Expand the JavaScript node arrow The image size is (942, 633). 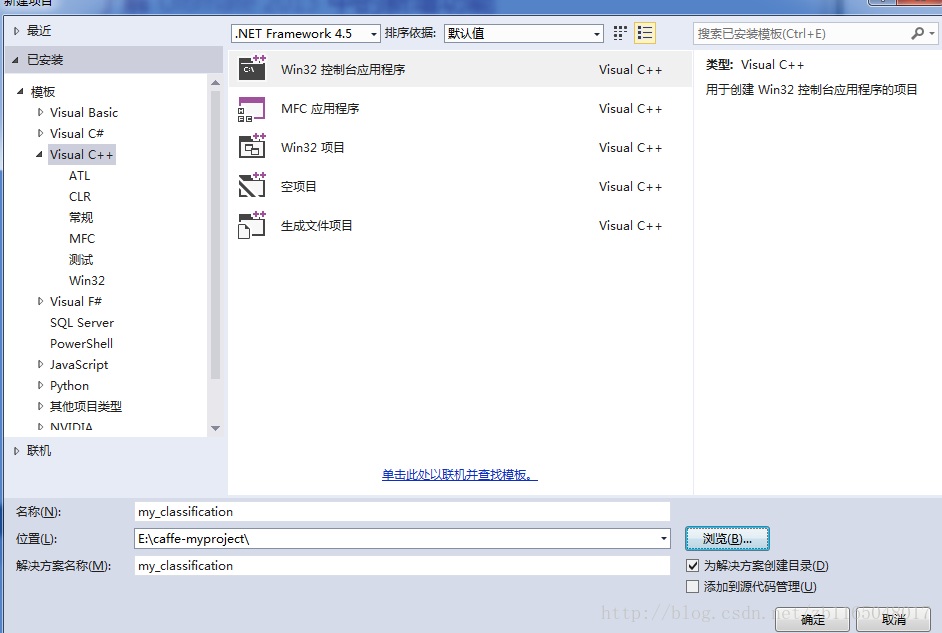pyautogui.click(x=40, y=365)
